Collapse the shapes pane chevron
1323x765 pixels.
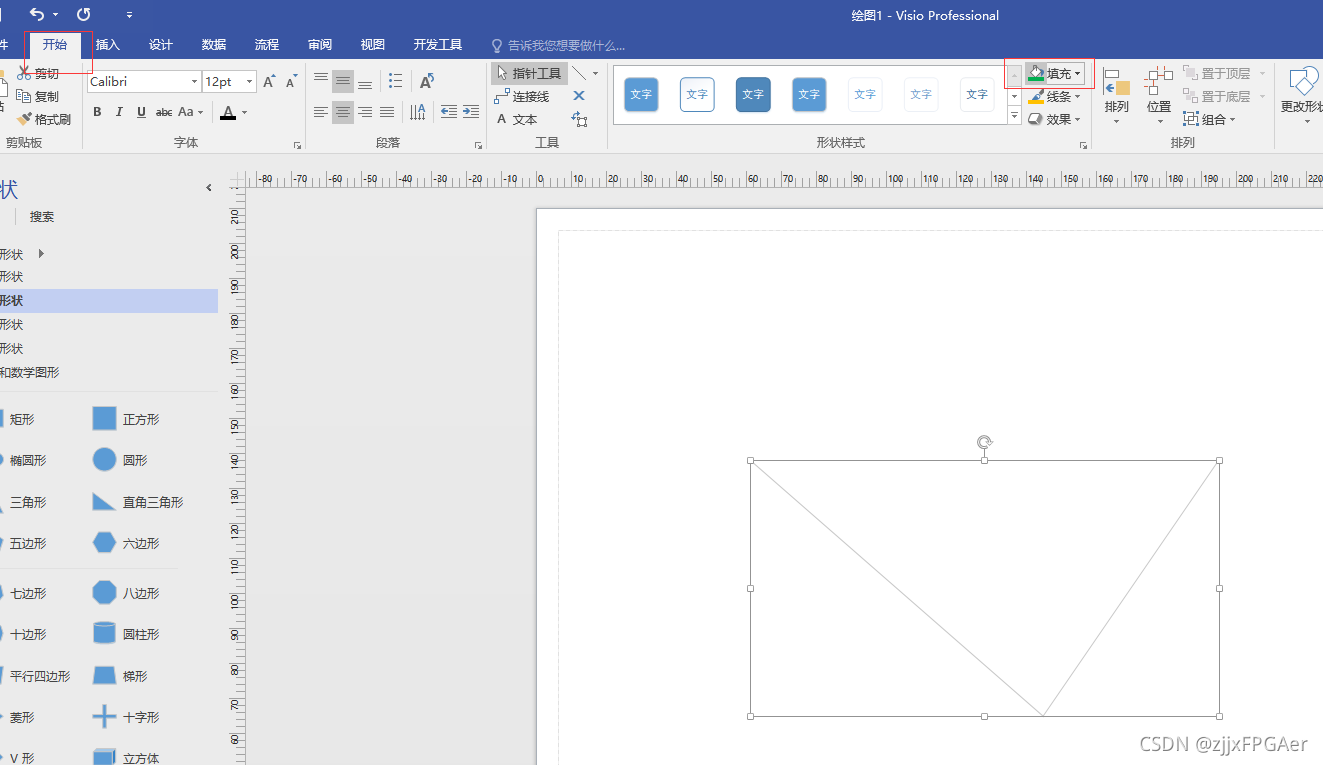point(209,187)
